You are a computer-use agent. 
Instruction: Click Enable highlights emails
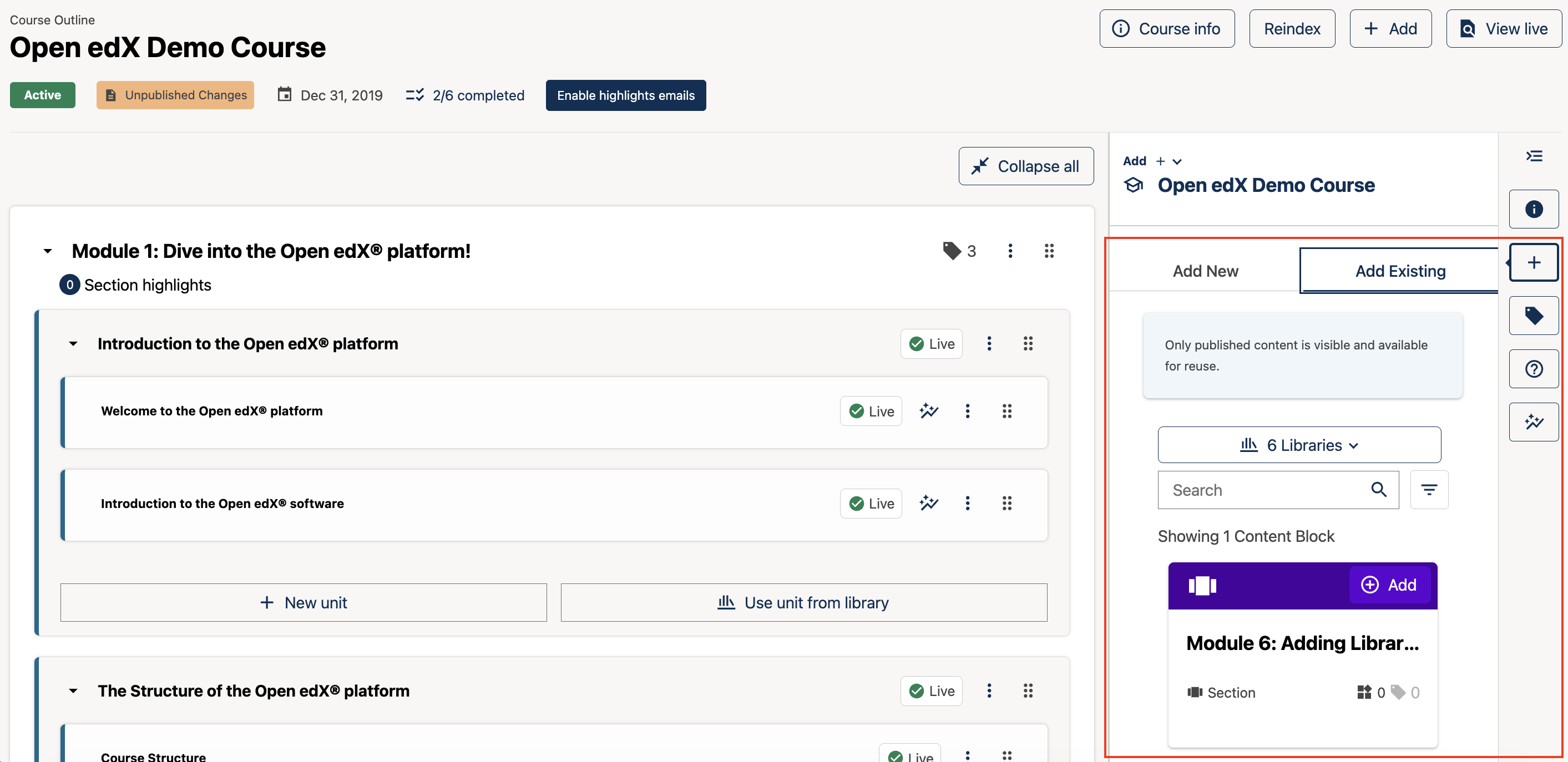click(x=626, y=95)
